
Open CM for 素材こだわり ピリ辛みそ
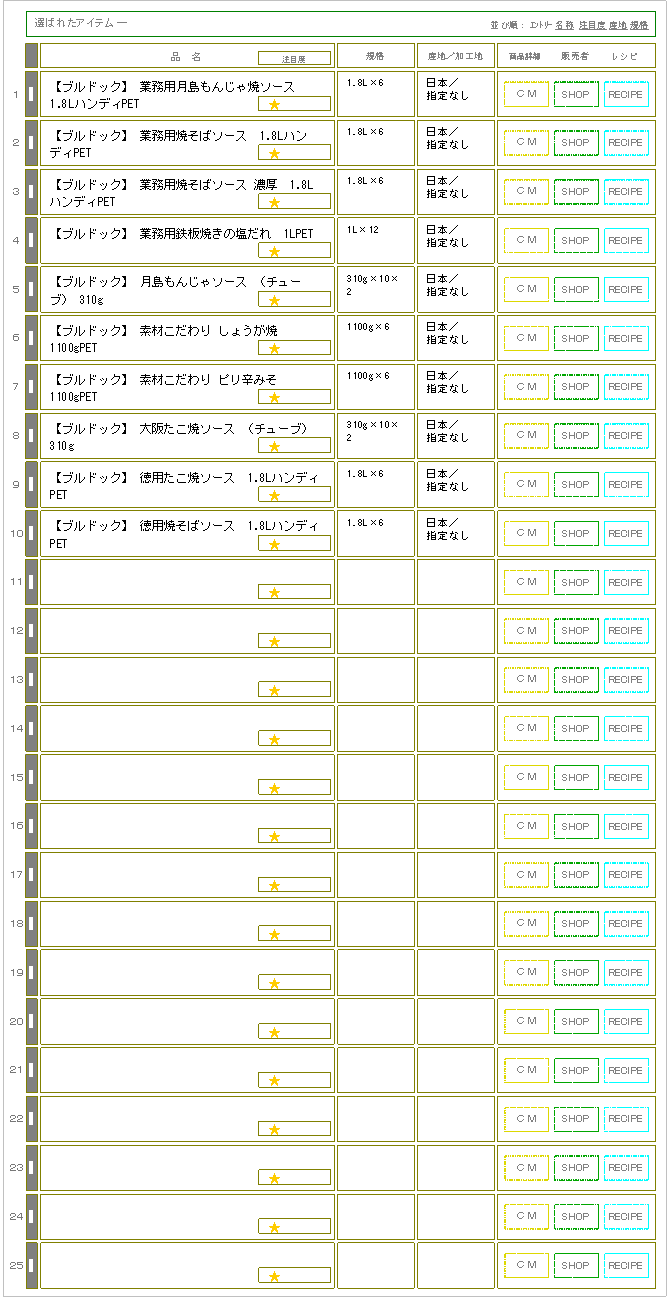[526, 387]
